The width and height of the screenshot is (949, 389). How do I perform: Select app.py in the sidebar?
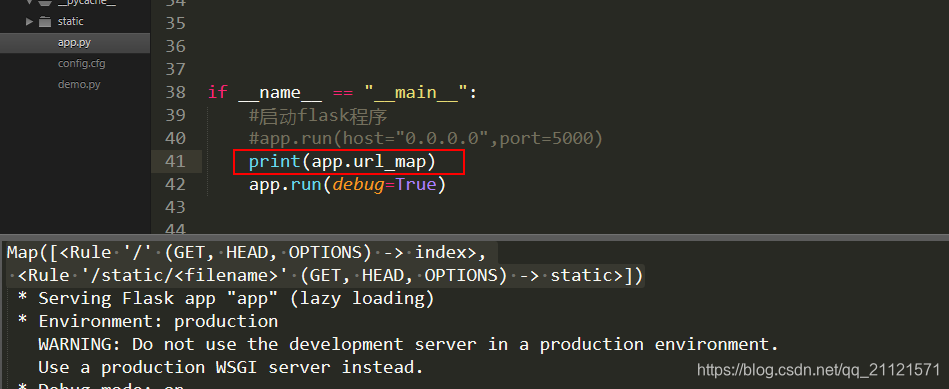pos(74,43)
